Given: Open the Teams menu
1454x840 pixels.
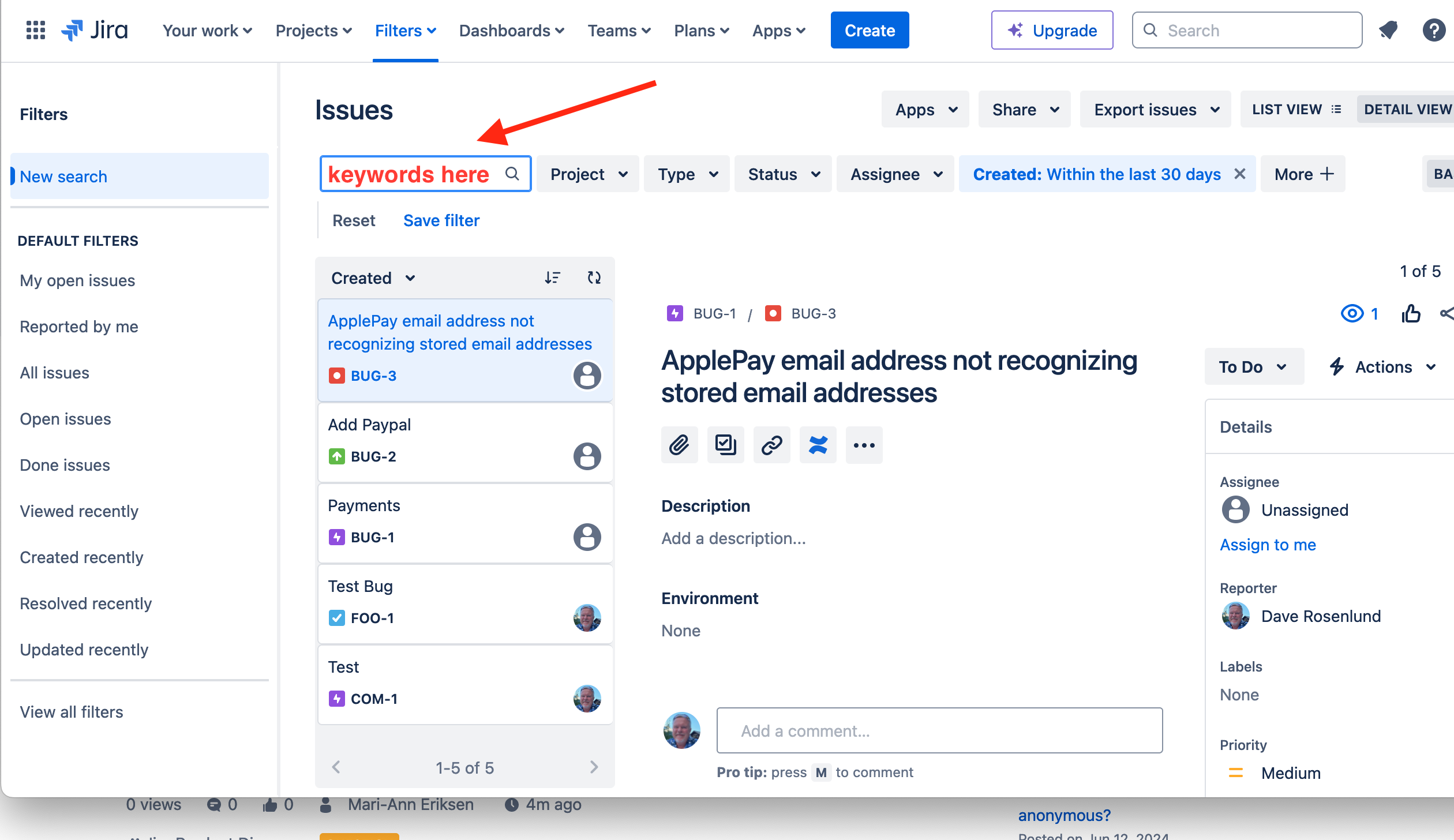Looking at the screenshot, I should [x=619, y=30].
